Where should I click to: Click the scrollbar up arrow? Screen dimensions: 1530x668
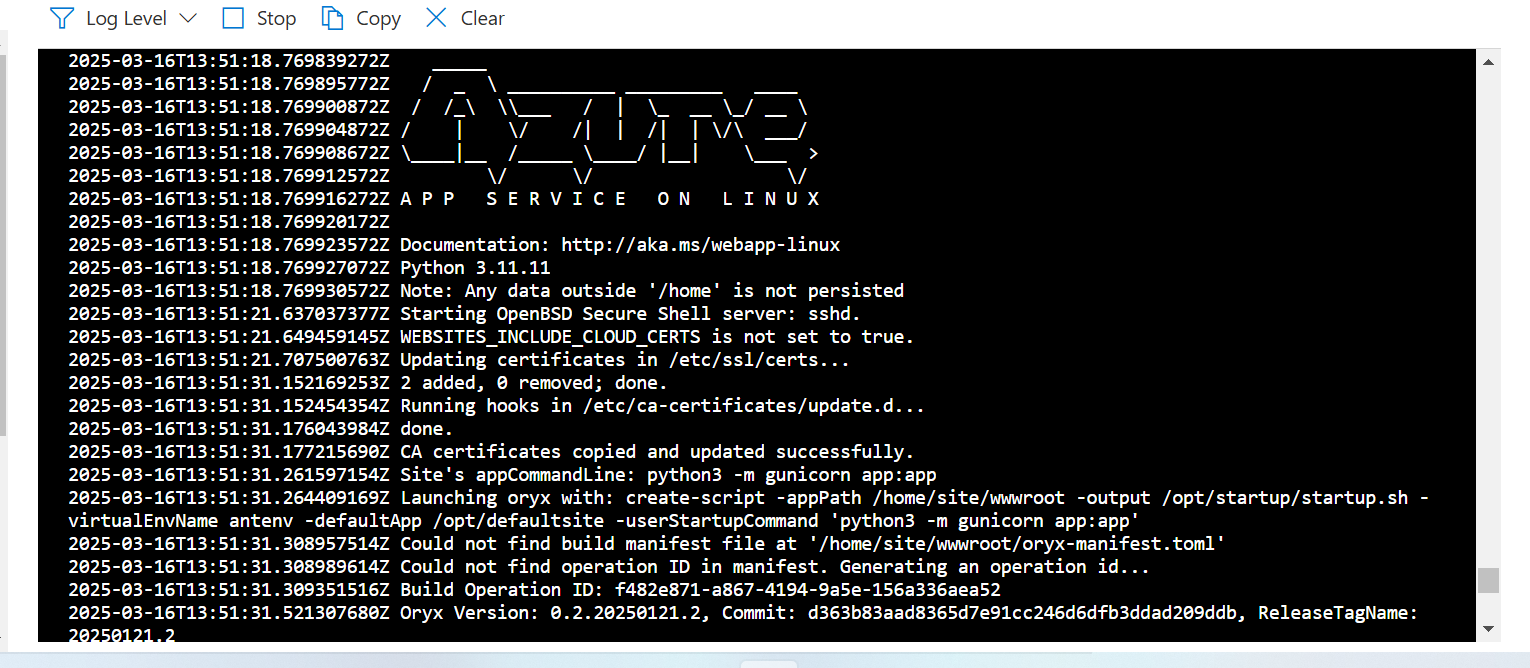pyautogui.click(x=1486, y=63)
